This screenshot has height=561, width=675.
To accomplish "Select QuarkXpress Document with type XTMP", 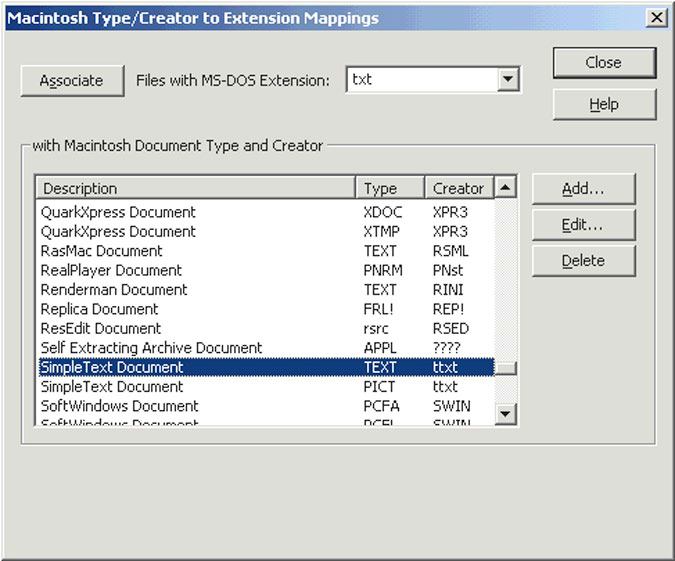I will point(266,232).
